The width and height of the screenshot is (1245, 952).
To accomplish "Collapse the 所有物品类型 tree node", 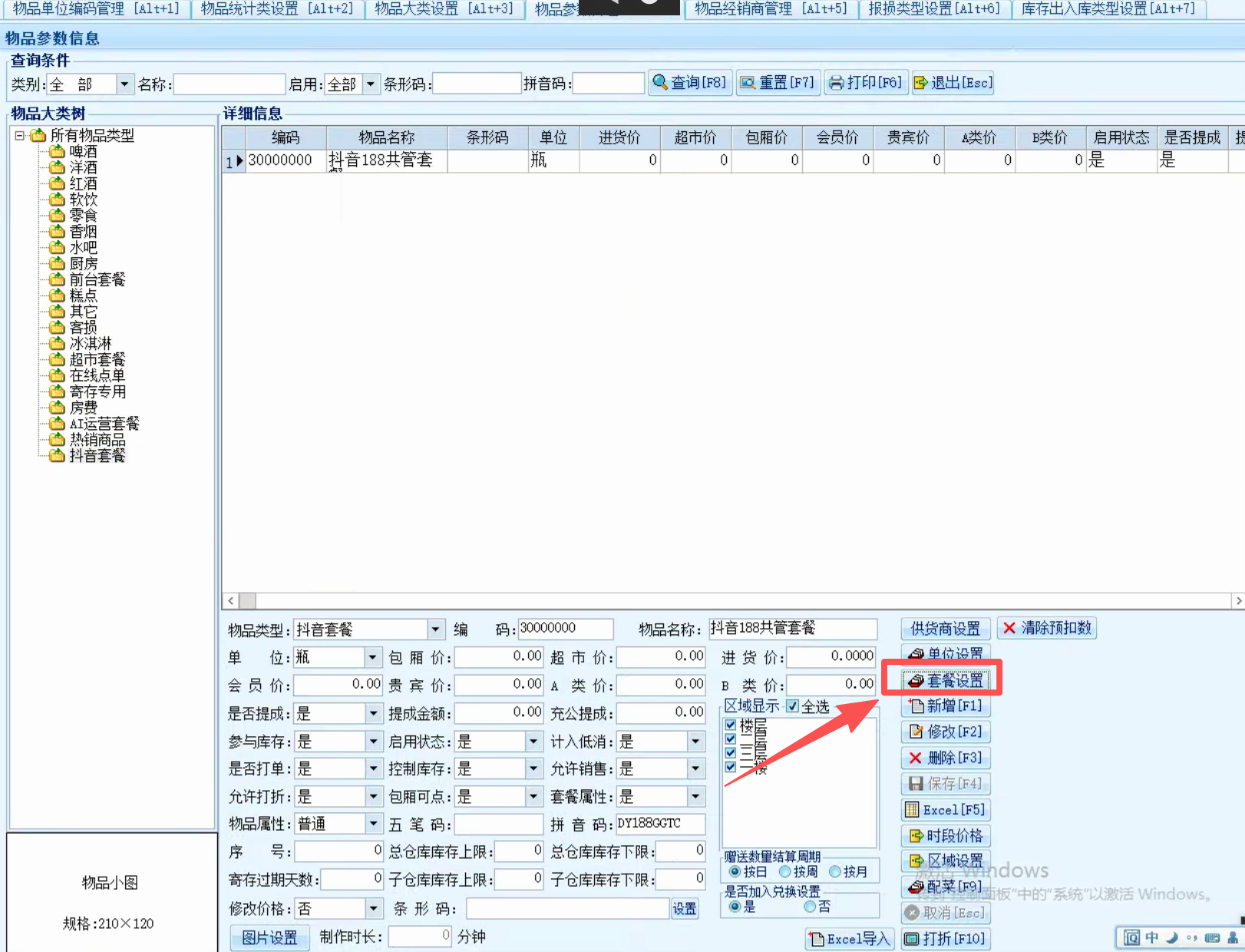I will click(19, 136).
